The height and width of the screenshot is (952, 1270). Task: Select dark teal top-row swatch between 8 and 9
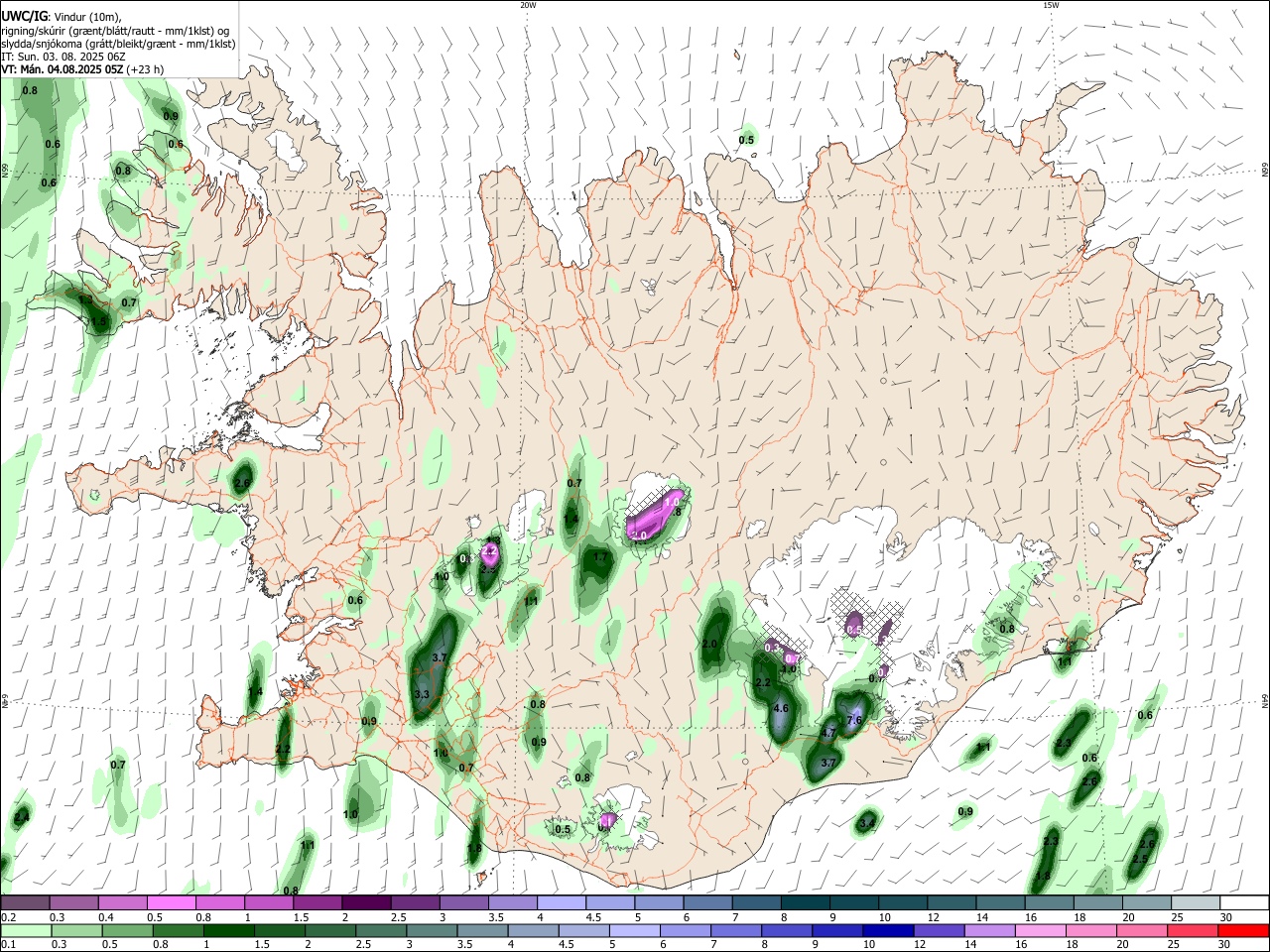805,902
